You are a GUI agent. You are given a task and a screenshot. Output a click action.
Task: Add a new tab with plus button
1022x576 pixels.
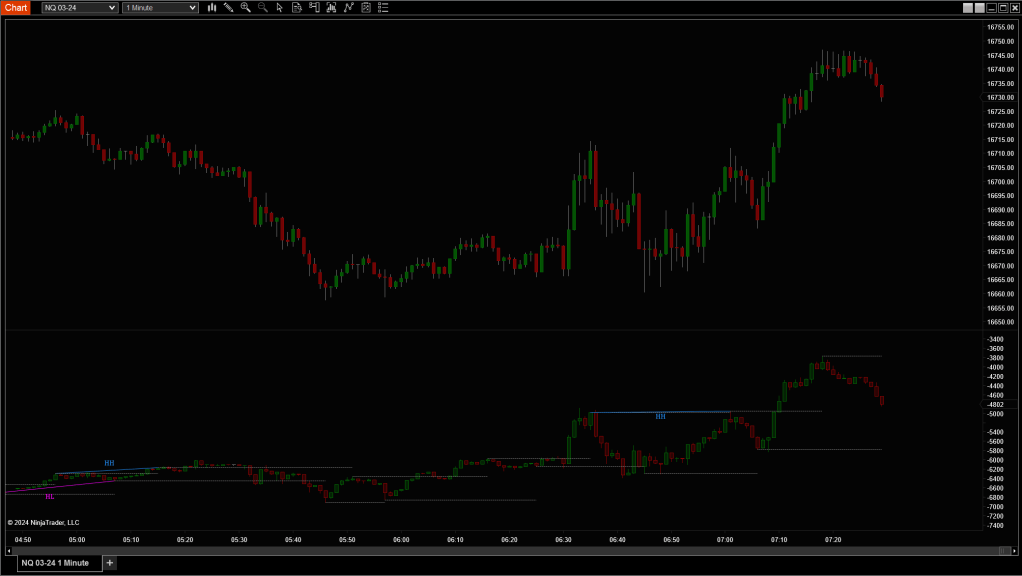click(x=110, y=563)
